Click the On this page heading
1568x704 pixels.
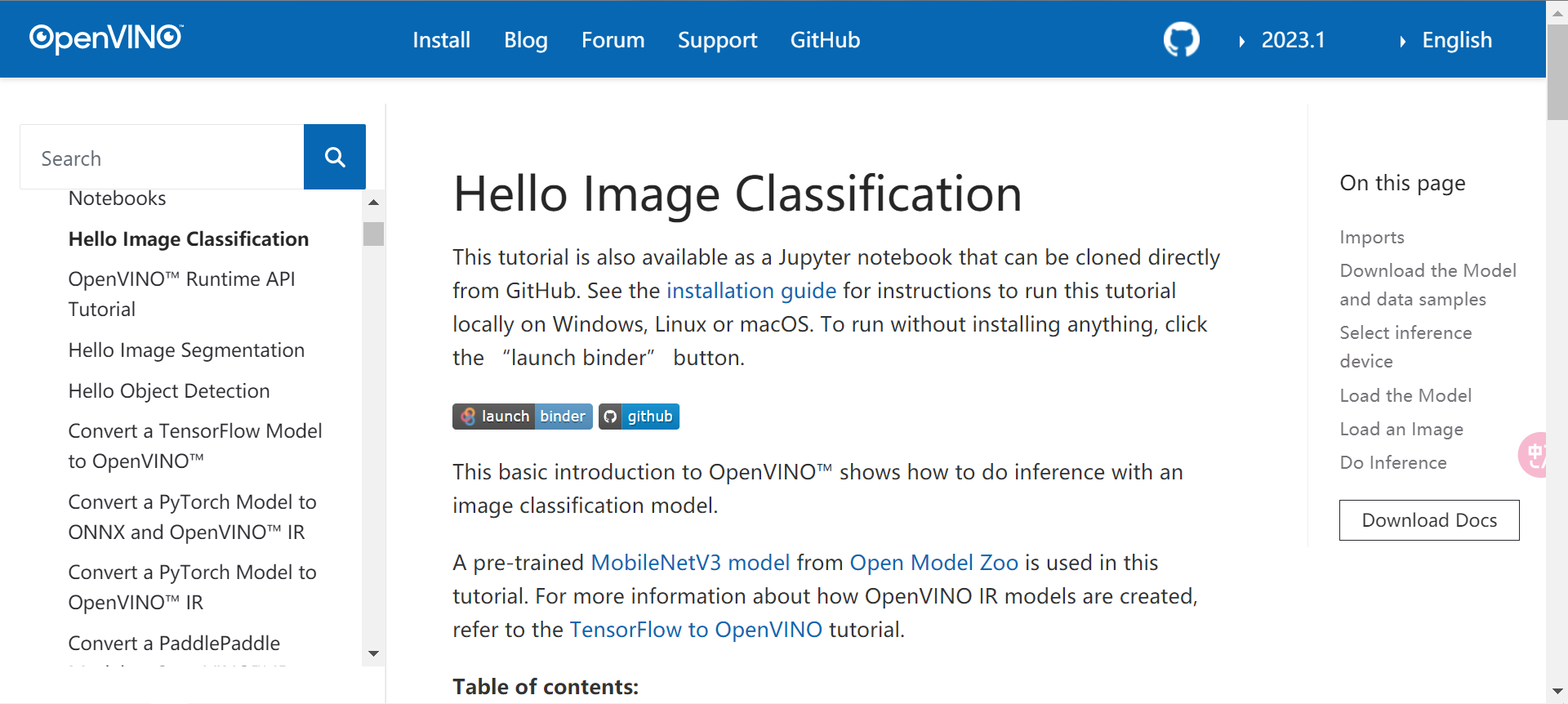click(x=1402, y=183)
